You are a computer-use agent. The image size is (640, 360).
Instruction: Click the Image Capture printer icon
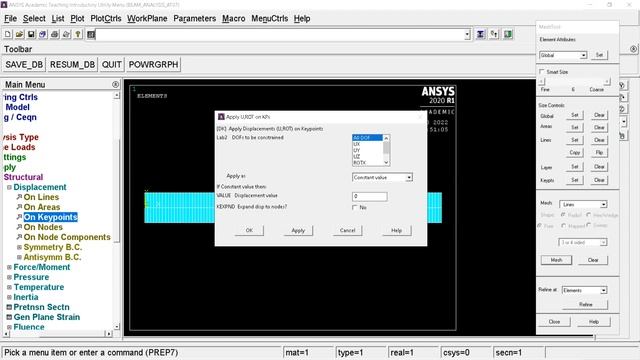point(55,35)
